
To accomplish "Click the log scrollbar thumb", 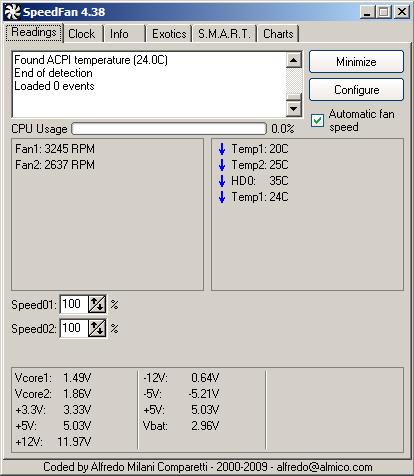I will coord(294,97).
